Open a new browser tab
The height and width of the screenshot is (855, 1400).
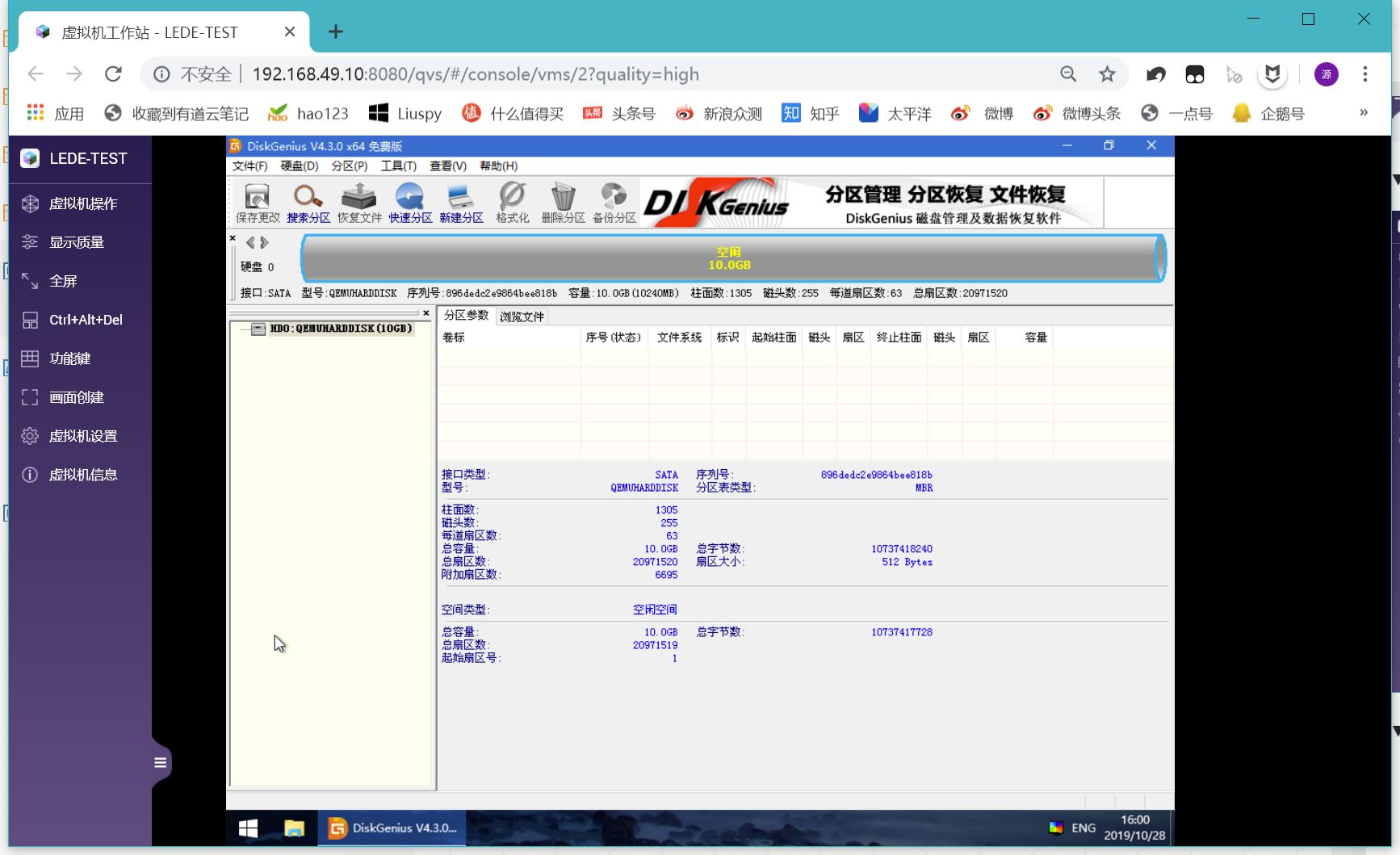click(336, 32)
